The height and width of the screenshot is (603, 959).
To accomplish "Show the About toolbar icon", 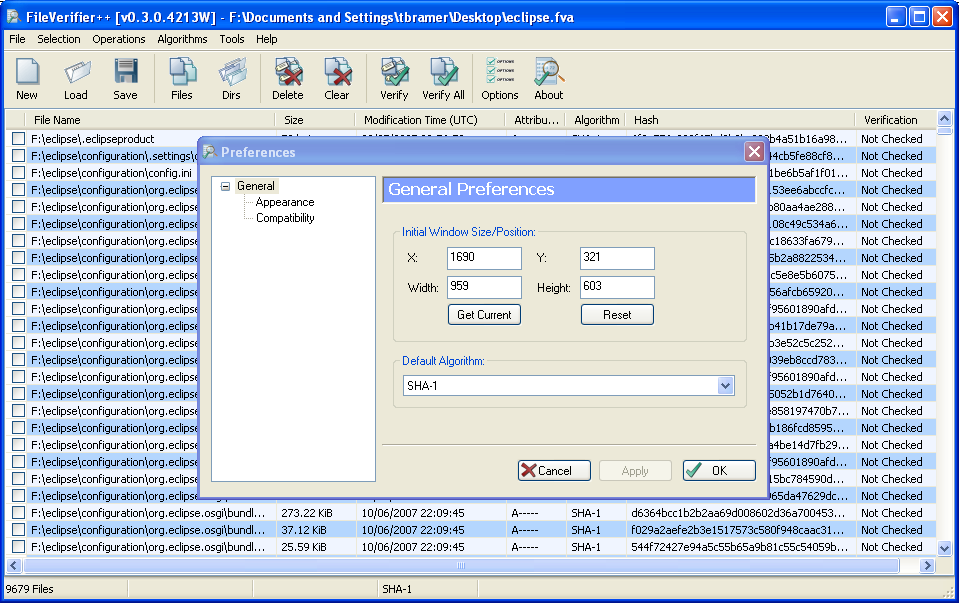I will pyautogui.click(x=549, y=78).
